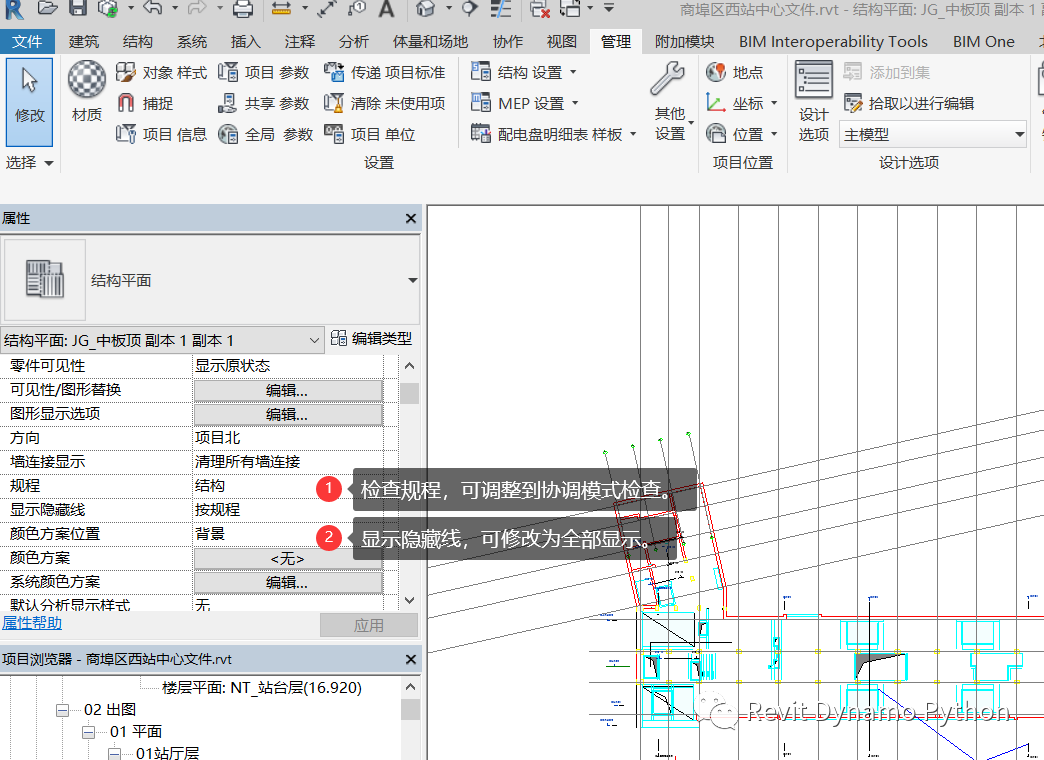
Task: Switch to the Architecture (建筑) tab
Action: click(x=84, y=41)
